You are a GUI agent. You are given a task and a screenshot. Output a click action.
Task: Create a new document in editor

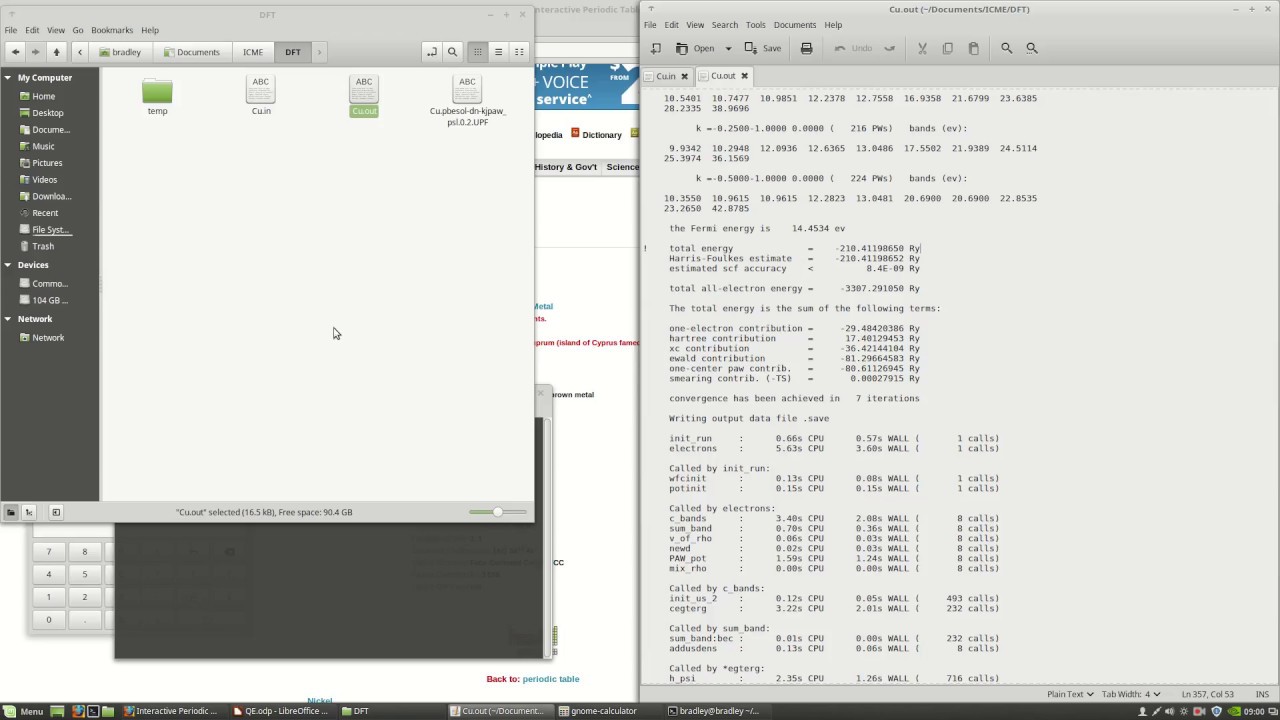655,48
